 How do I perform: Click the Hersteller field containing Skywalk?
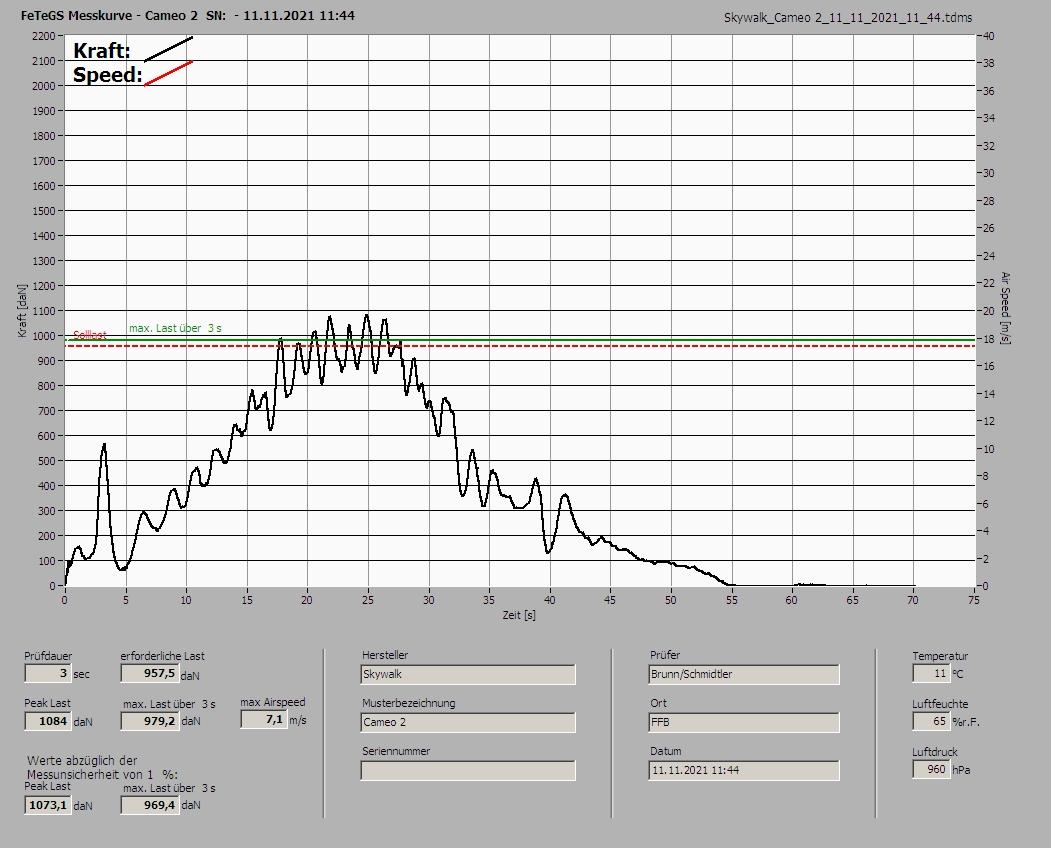(468, 674)
